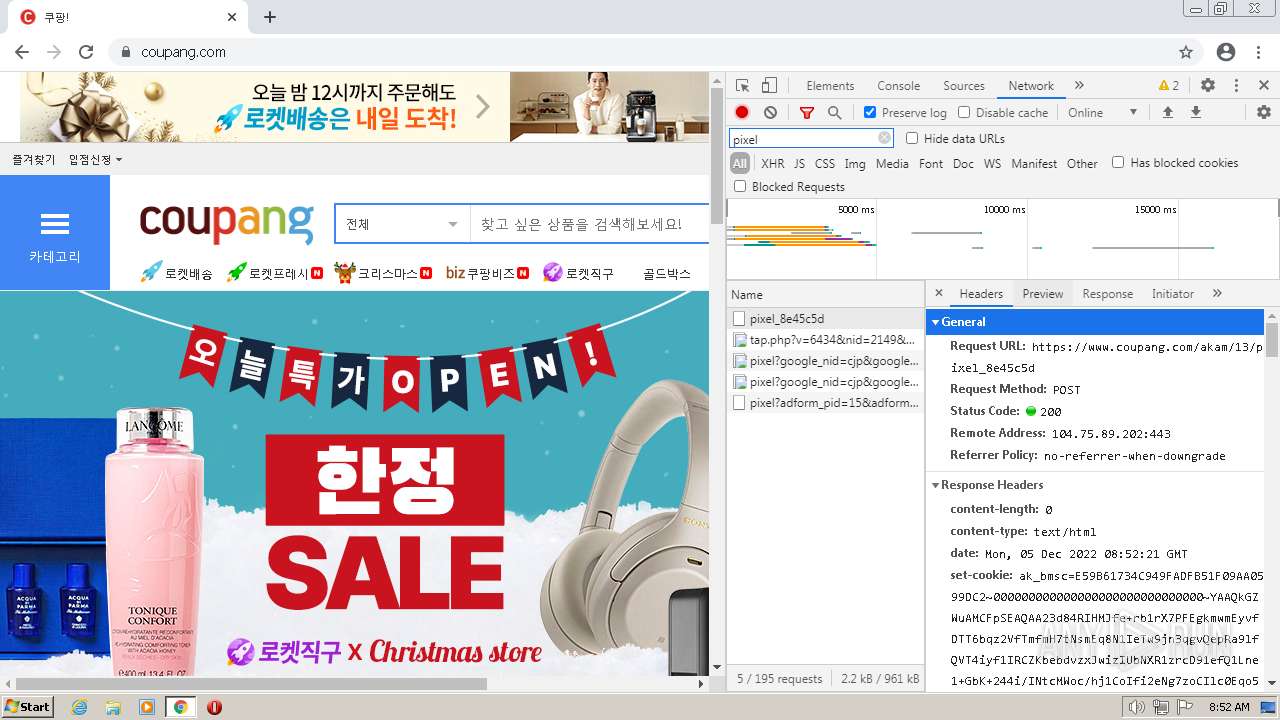
Task: Click the export HAR download icon
Action: point(1195,113)
